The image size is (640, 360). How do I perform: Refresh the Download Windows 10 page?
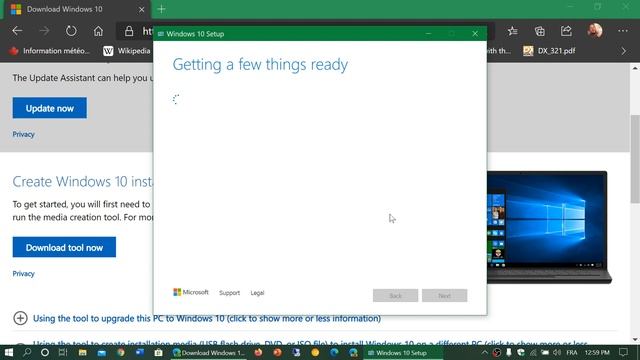pyautogui.click(x=71, y=31)
